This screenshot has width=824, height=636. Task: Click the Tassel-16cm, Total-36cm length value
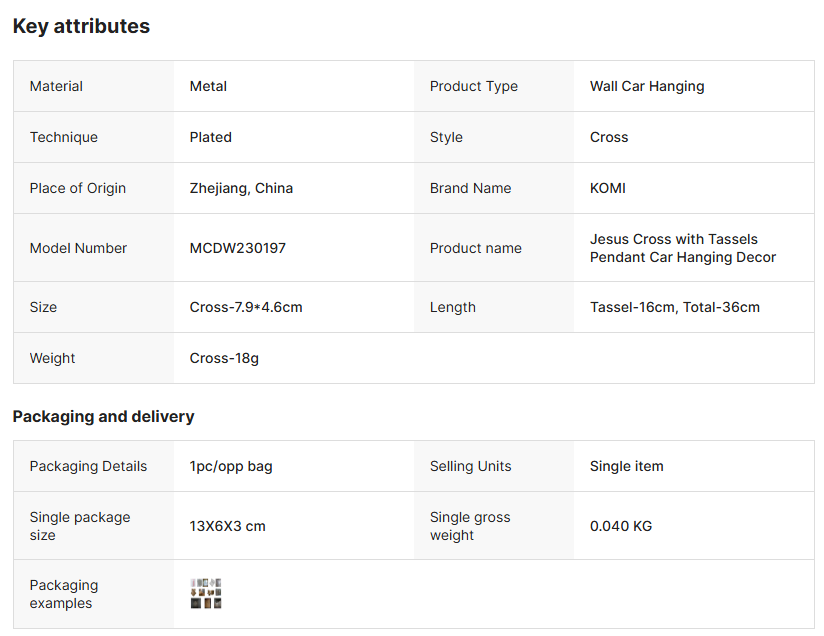pos(674,307)
